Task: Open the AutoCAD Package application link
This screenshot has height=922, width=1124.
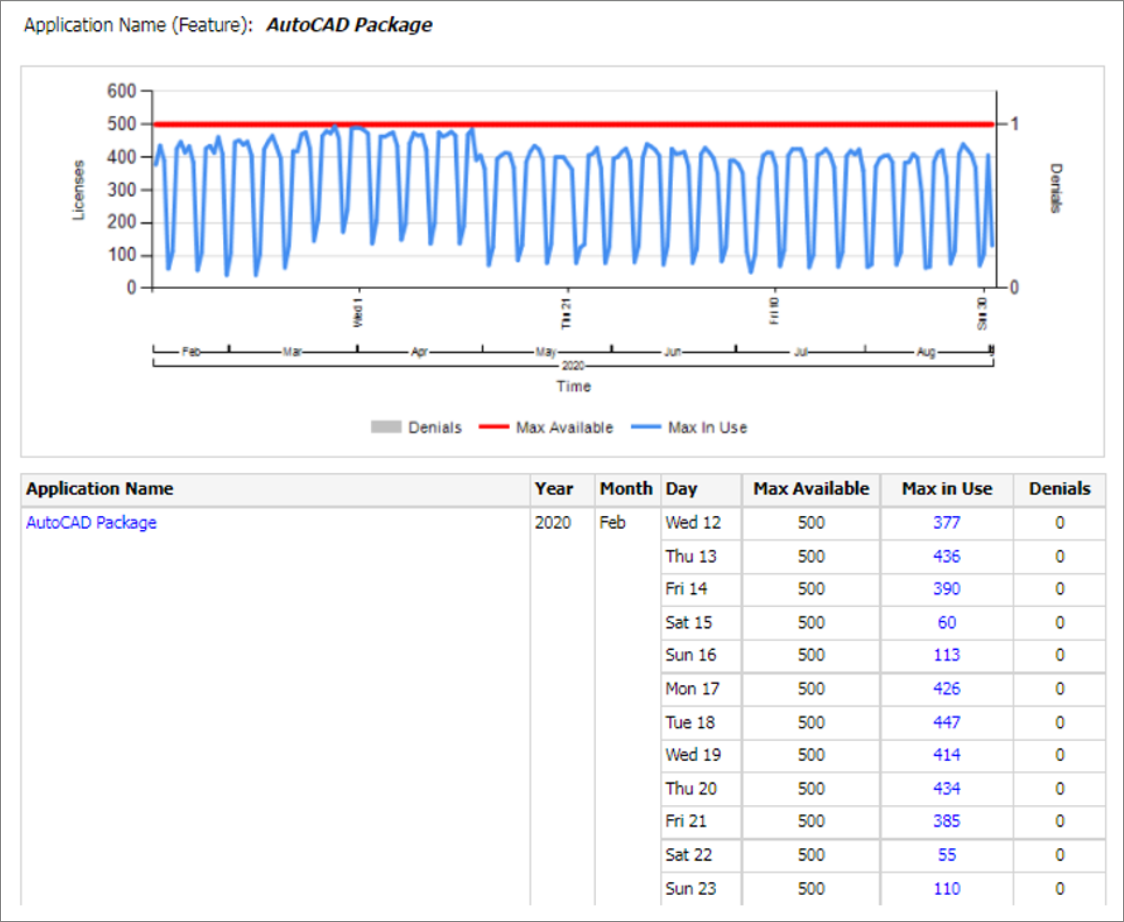Action: (x=91, y=522)
